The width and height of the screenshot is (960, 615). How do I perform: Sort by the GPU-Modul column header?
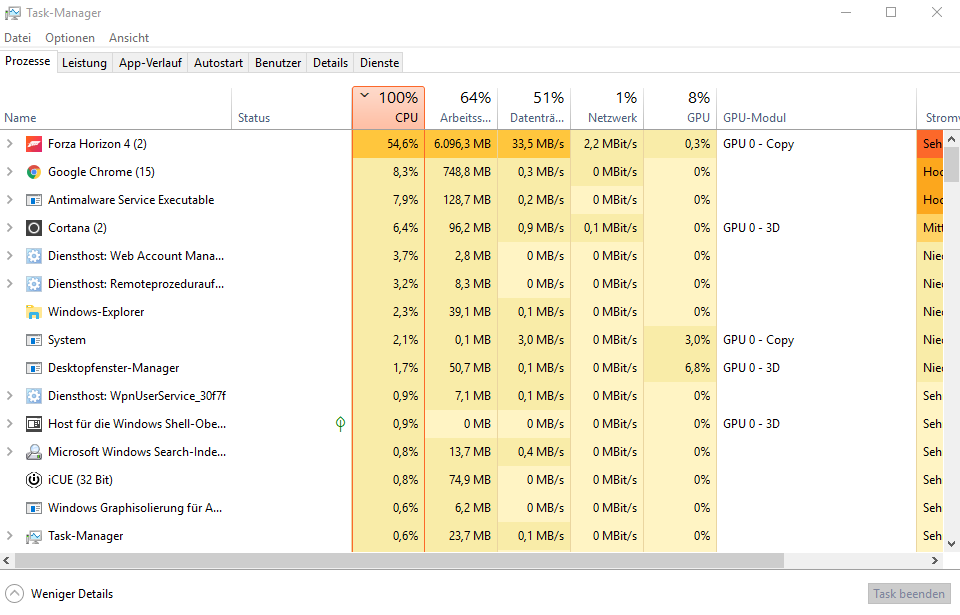816,108
